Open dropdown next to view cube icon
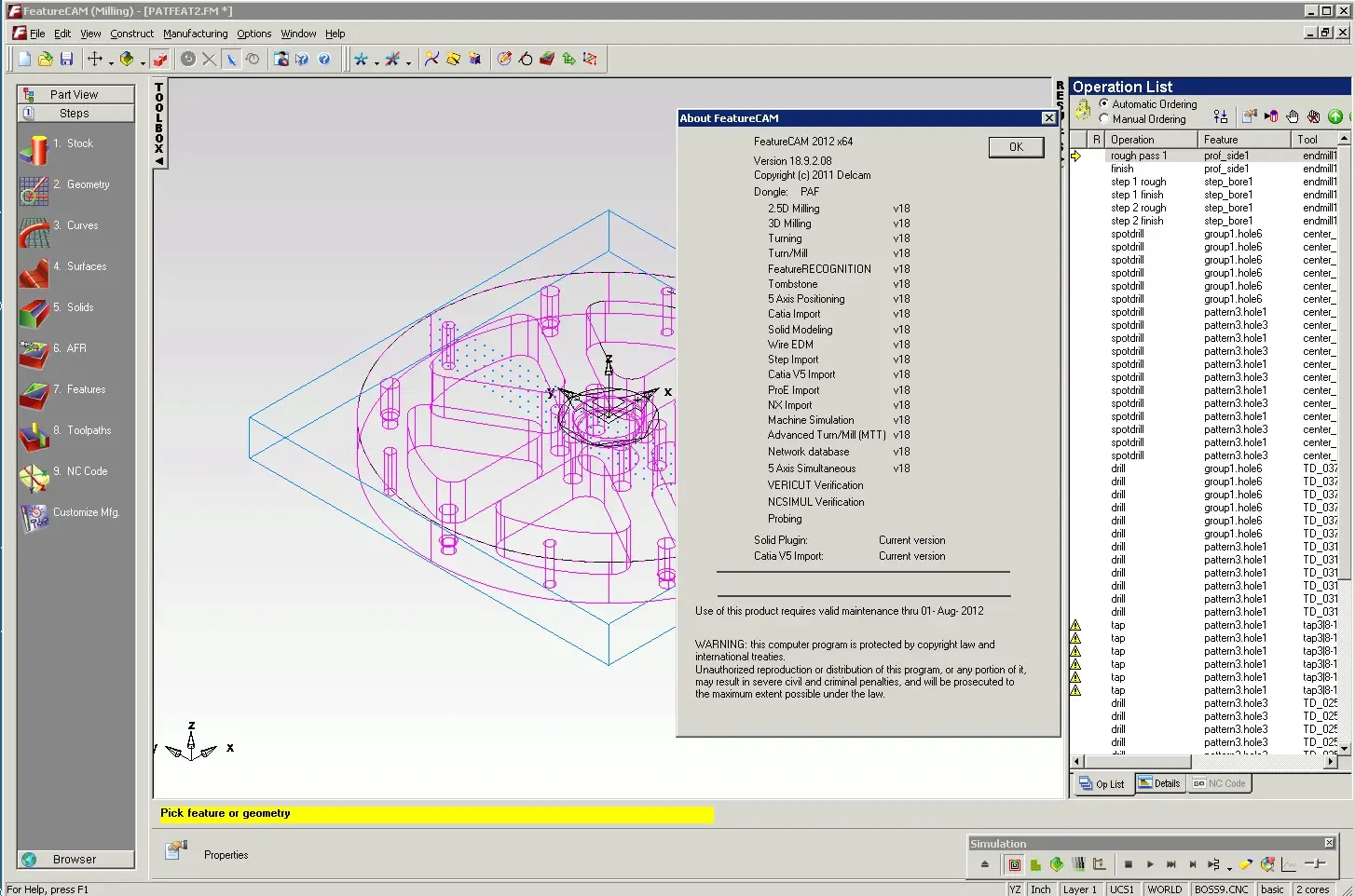 (143, 63)
